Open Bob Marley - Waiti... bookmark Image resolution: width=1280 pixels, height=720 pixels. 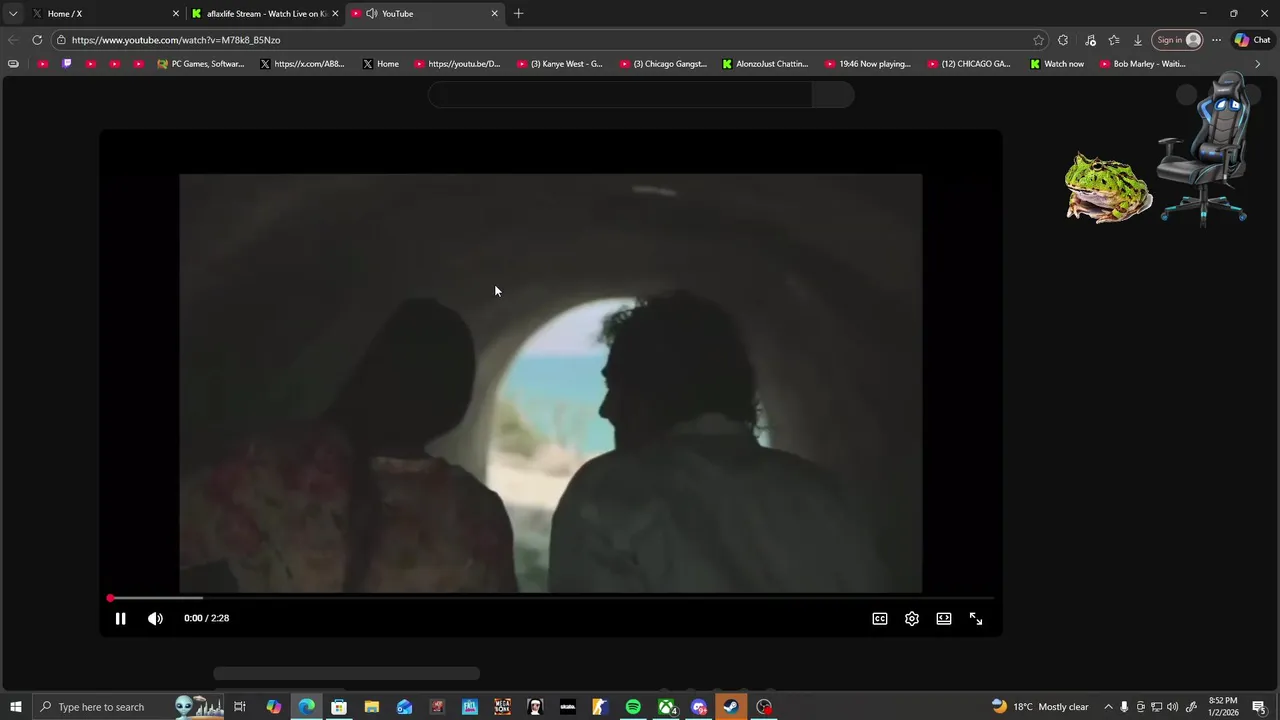click(1143, 64)
